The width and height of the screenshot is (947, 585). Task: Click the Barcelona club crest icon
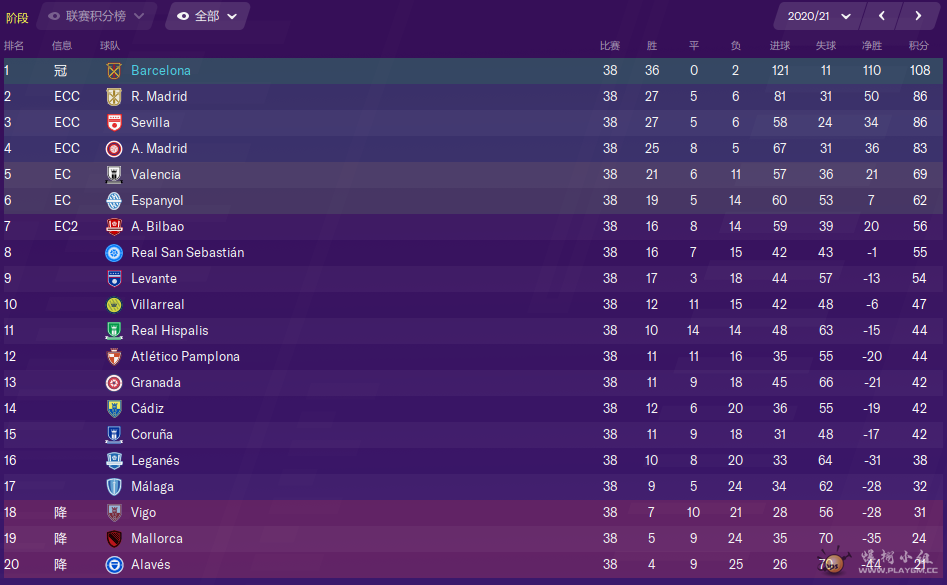pyautogui.click(x=114, y=71)
